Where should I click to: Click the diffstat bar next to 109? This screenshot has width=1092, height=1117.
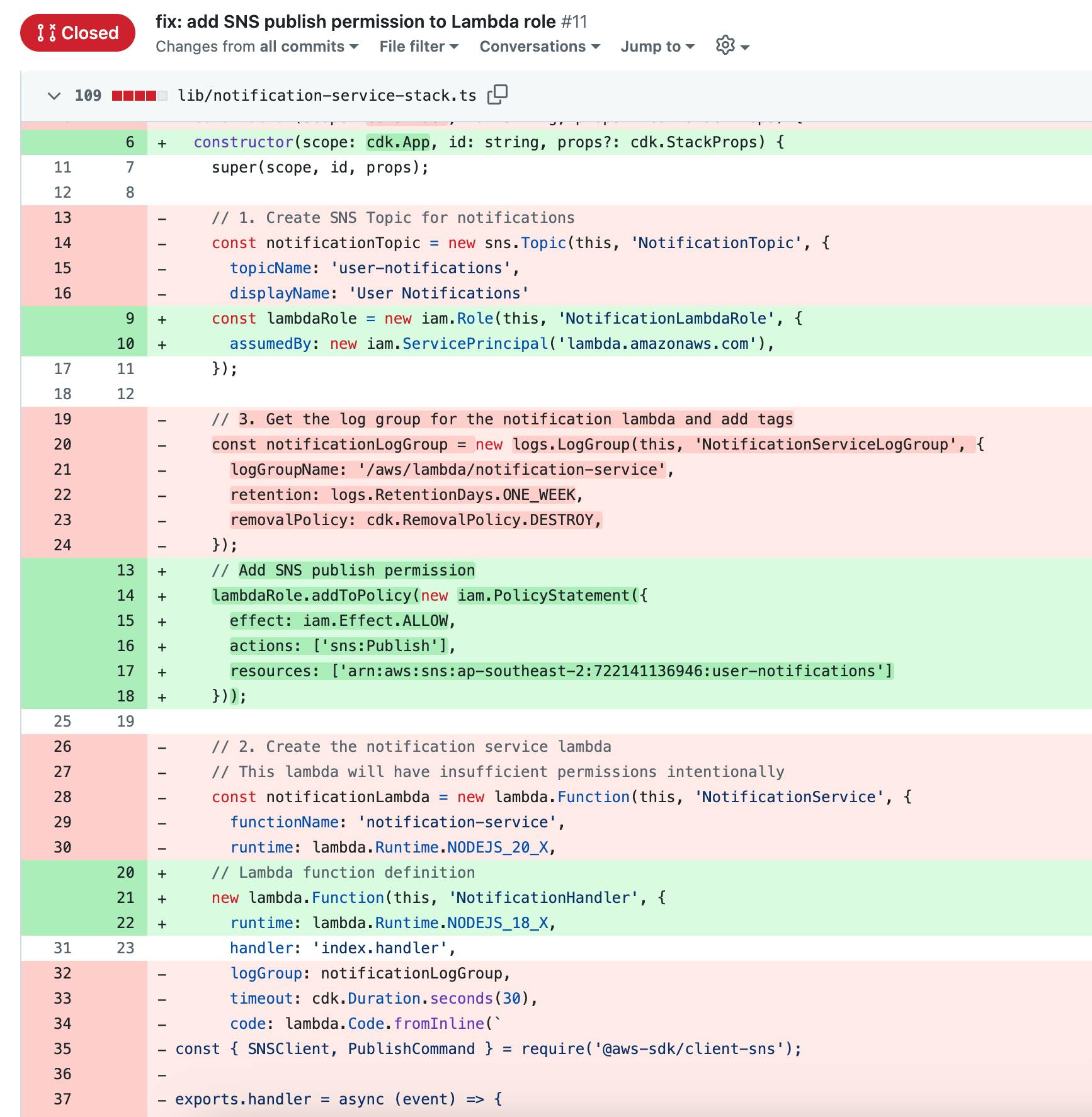click(139, 96)
